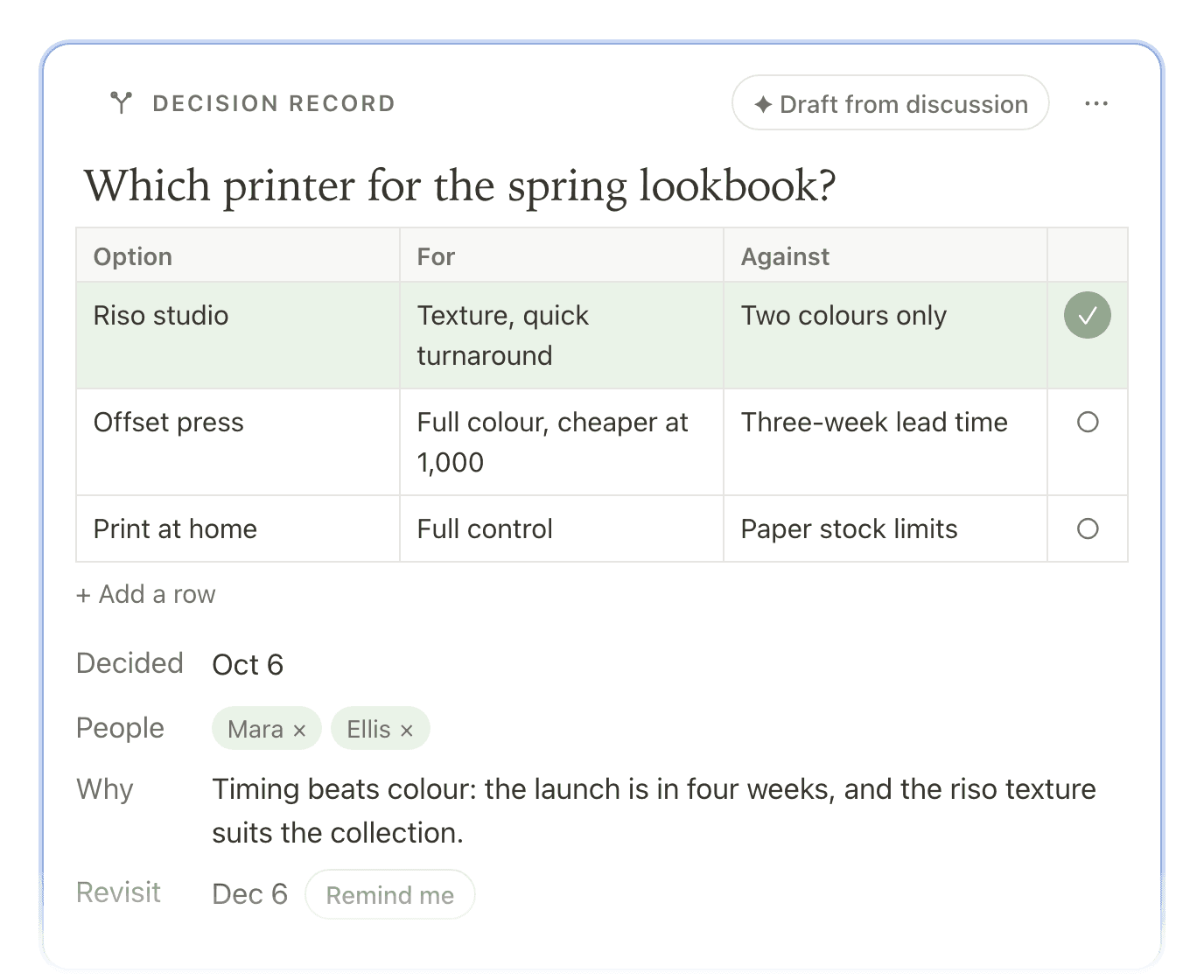Click the Paper stock limits cell
The width and height of the screenshot is (1204, 980).
click(x=885, y=529)
